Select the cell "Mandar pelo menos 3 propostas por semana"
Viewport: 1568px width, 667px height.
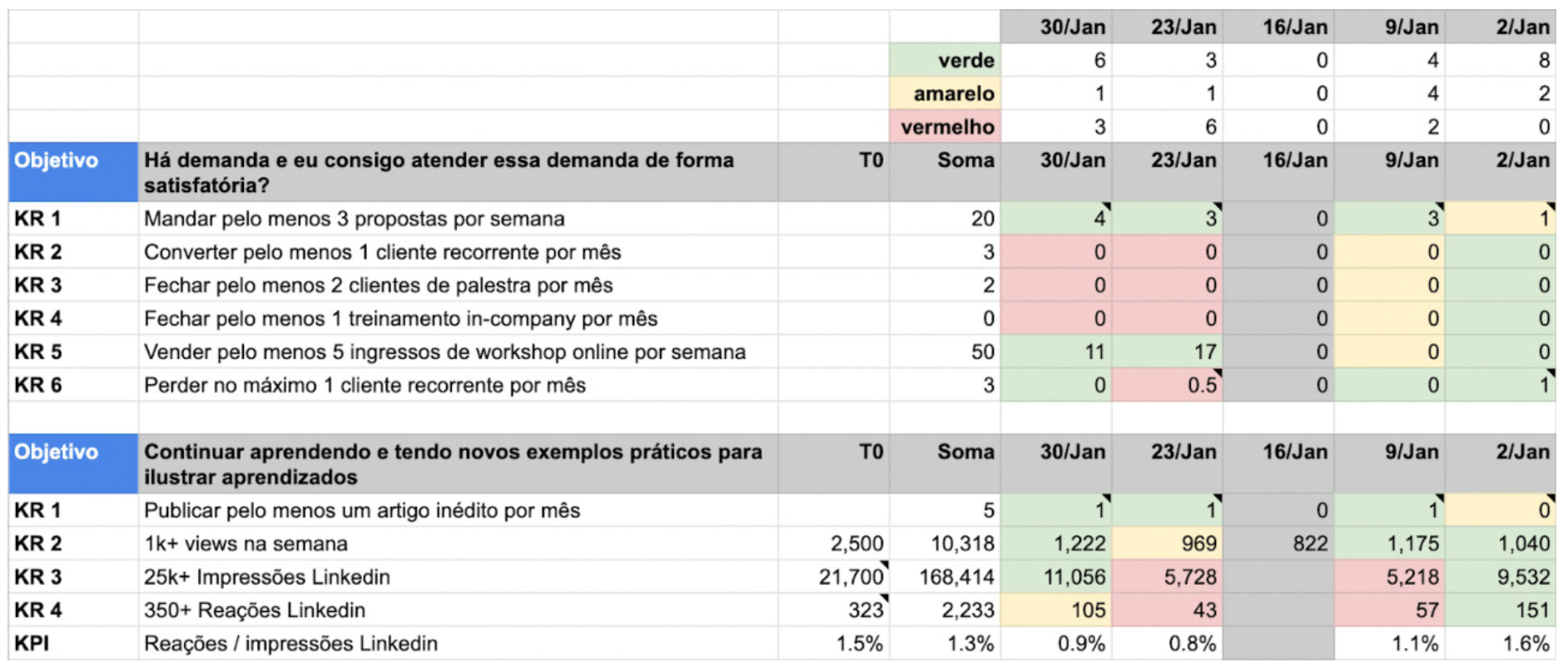coord(459,219)
